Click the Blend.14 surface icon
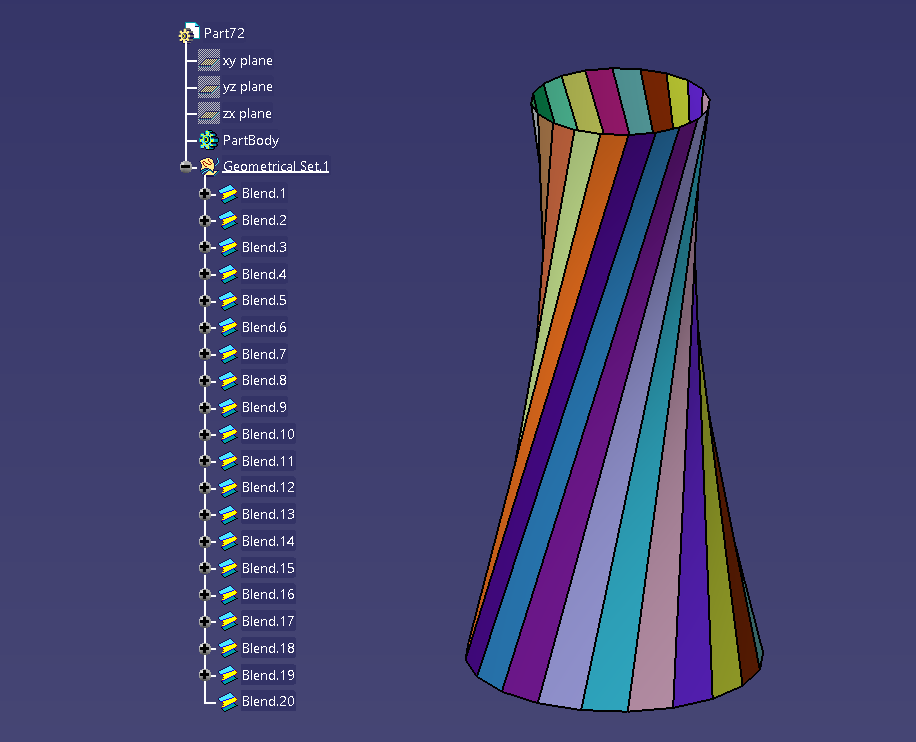The height and width of the screenshot is (742, 916). (228, 541)
